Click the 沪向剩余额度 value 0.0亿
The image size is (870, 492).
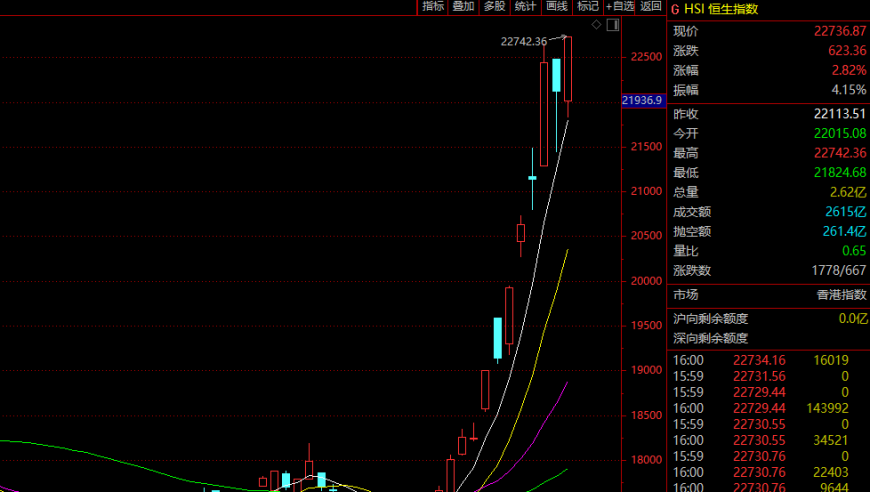[853, 319]
